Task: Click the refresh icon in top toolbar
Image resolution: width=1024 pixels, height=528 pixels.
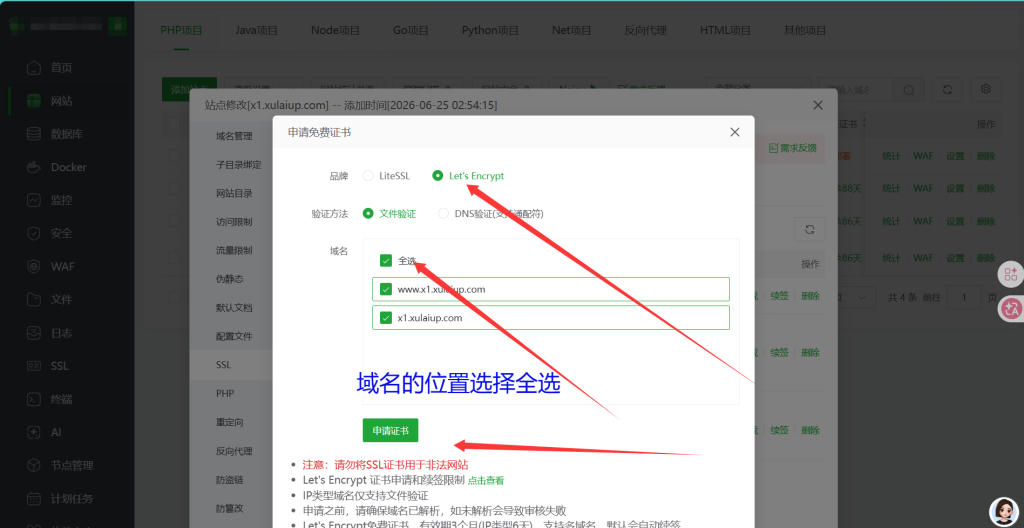Action: tap(947, 90)
